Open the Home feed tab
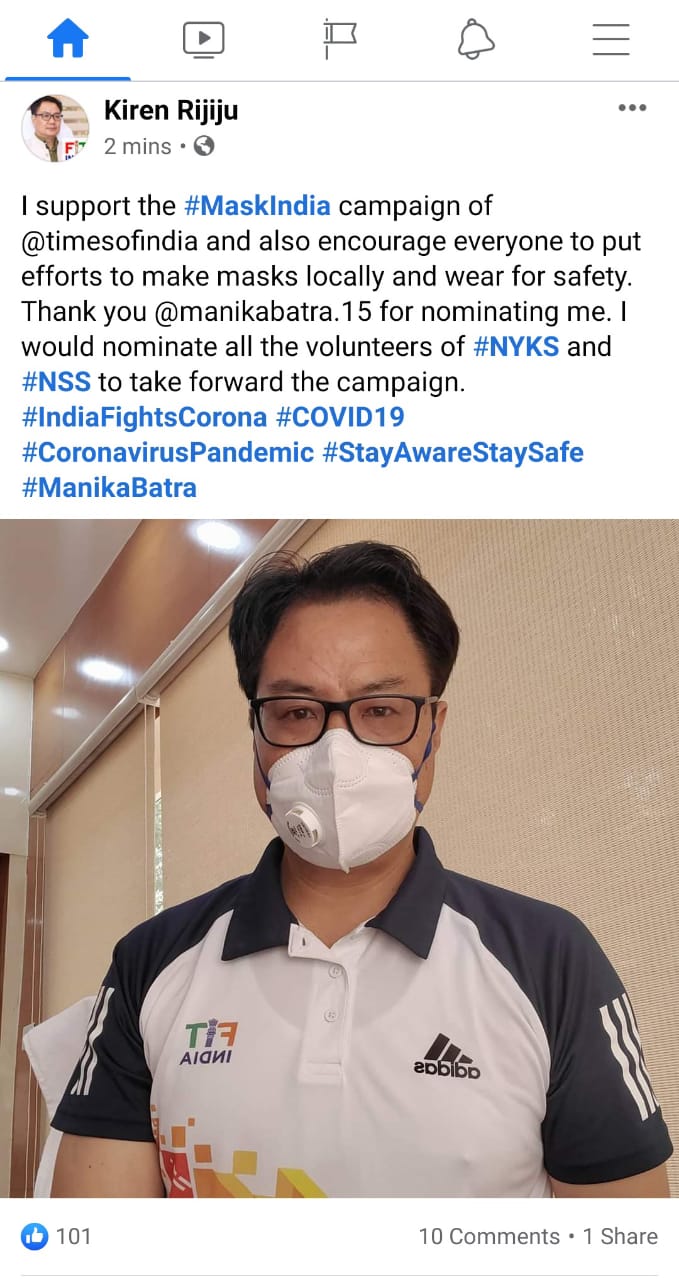Viewport: 679px width, 1280px height. pyautogui.click(x=68, y=40)
